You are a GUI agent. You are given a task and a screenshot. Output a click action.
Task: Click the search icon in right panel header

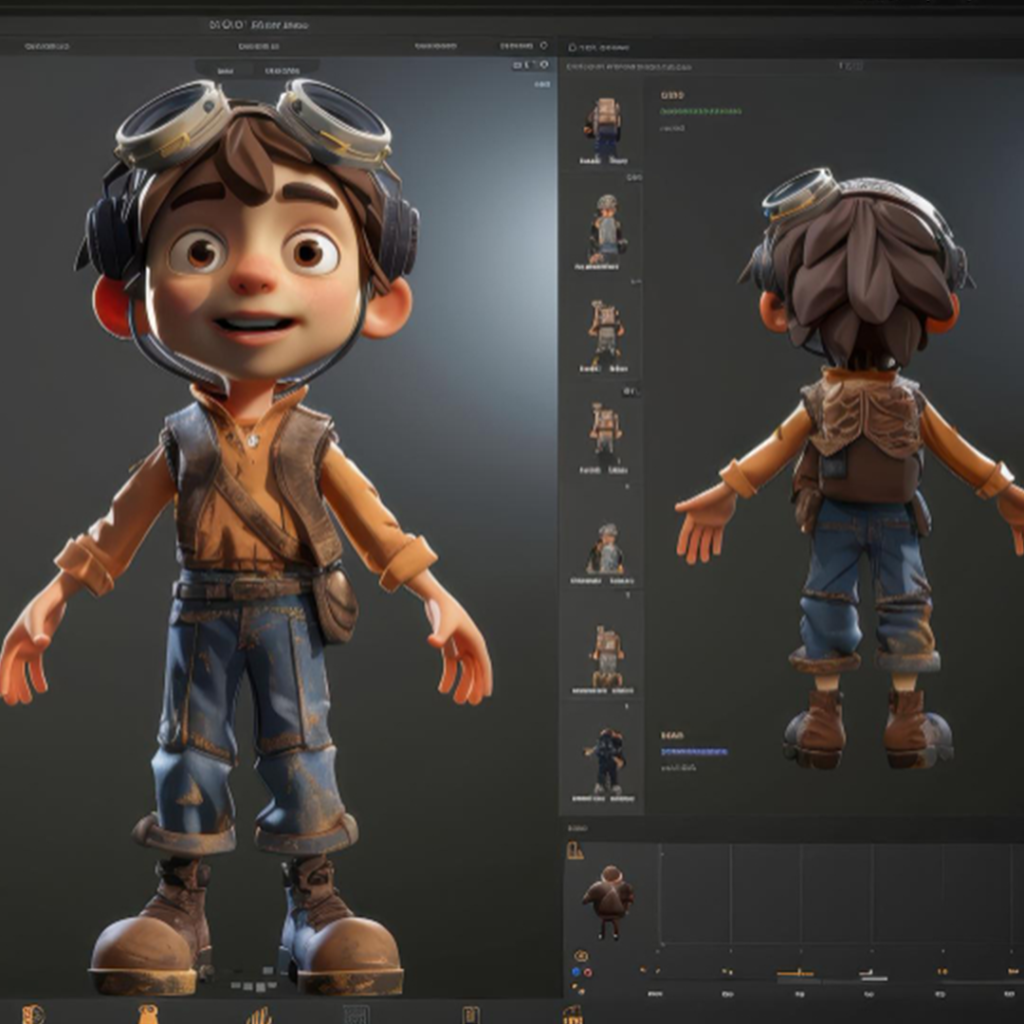[x=572, y=47]
